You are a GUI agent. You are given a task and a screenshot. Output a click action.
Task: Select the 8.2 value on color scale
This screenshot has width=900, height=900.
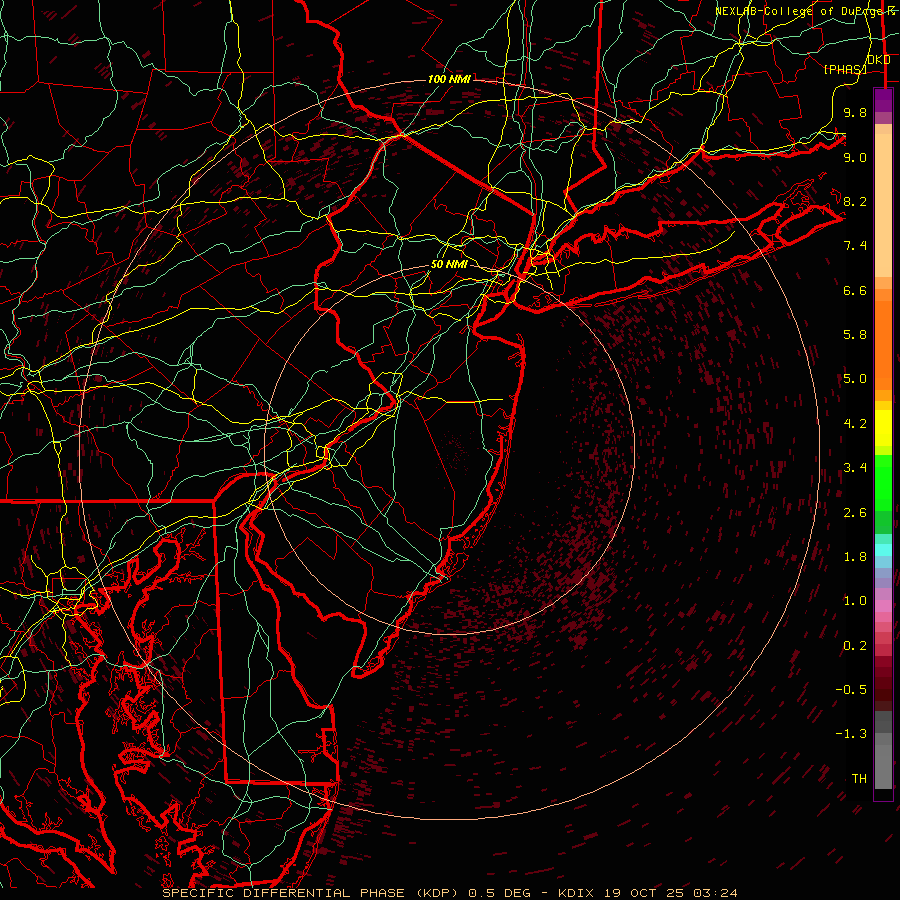tap(855, 201)
